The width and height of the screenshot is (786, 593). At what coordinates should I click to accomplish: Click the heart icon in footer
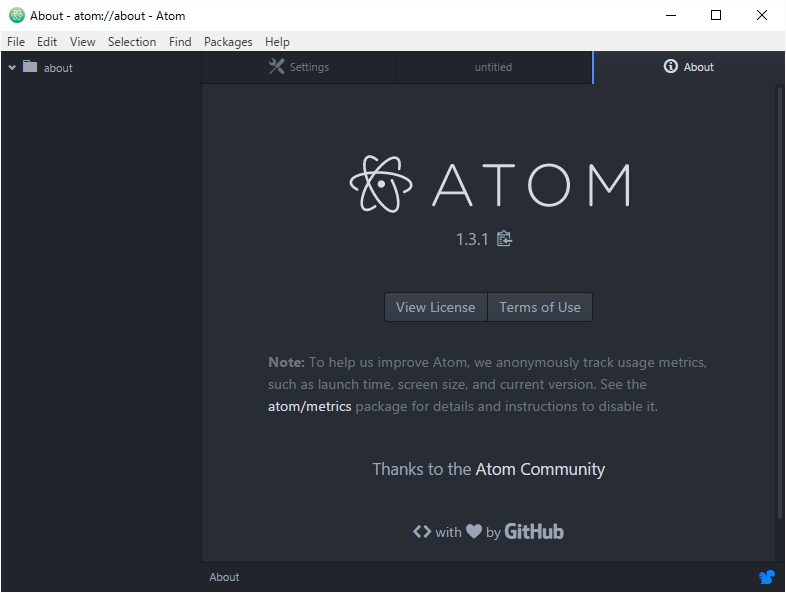click(x=474, y=531)
